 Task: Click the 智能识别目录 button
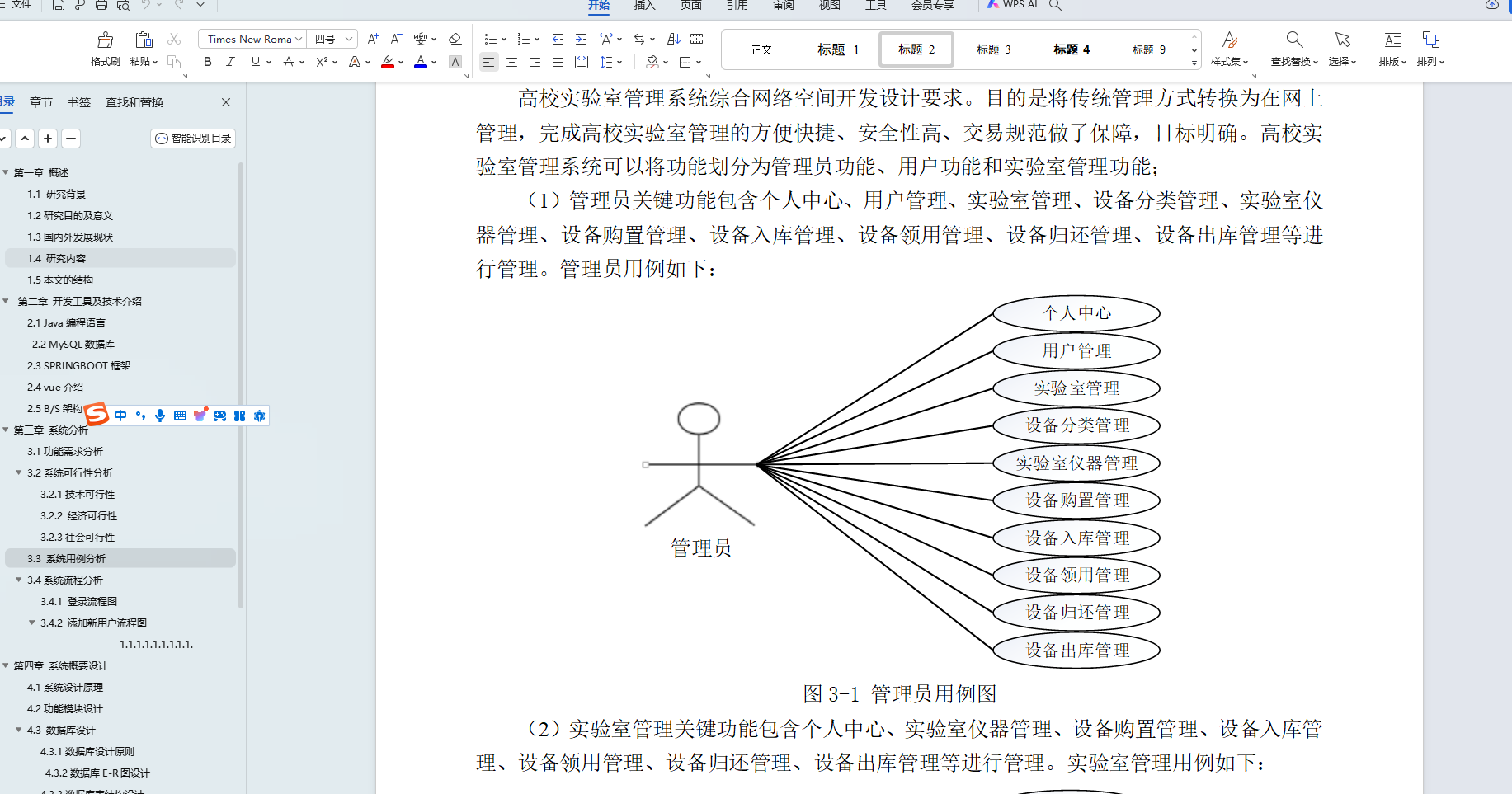click(194, 139)
